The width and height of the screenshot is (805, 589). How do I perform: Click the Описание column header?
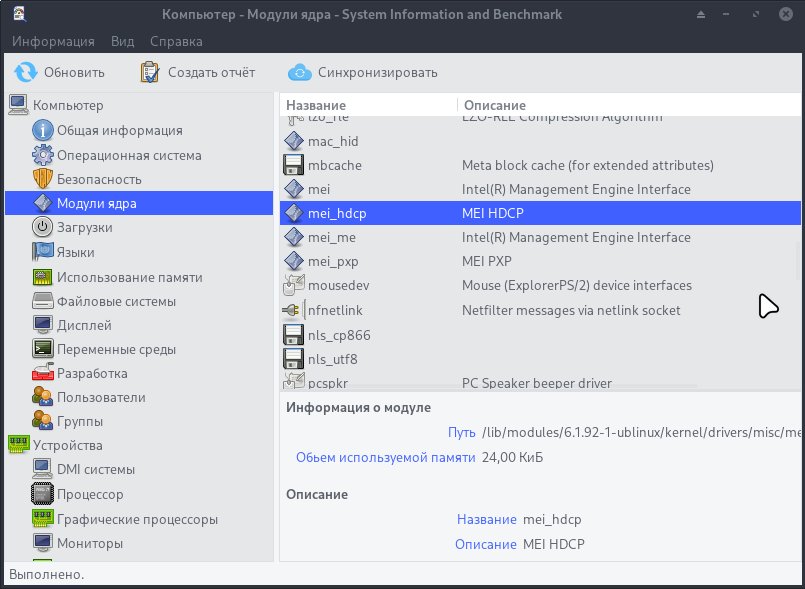[x=494, y=105]
